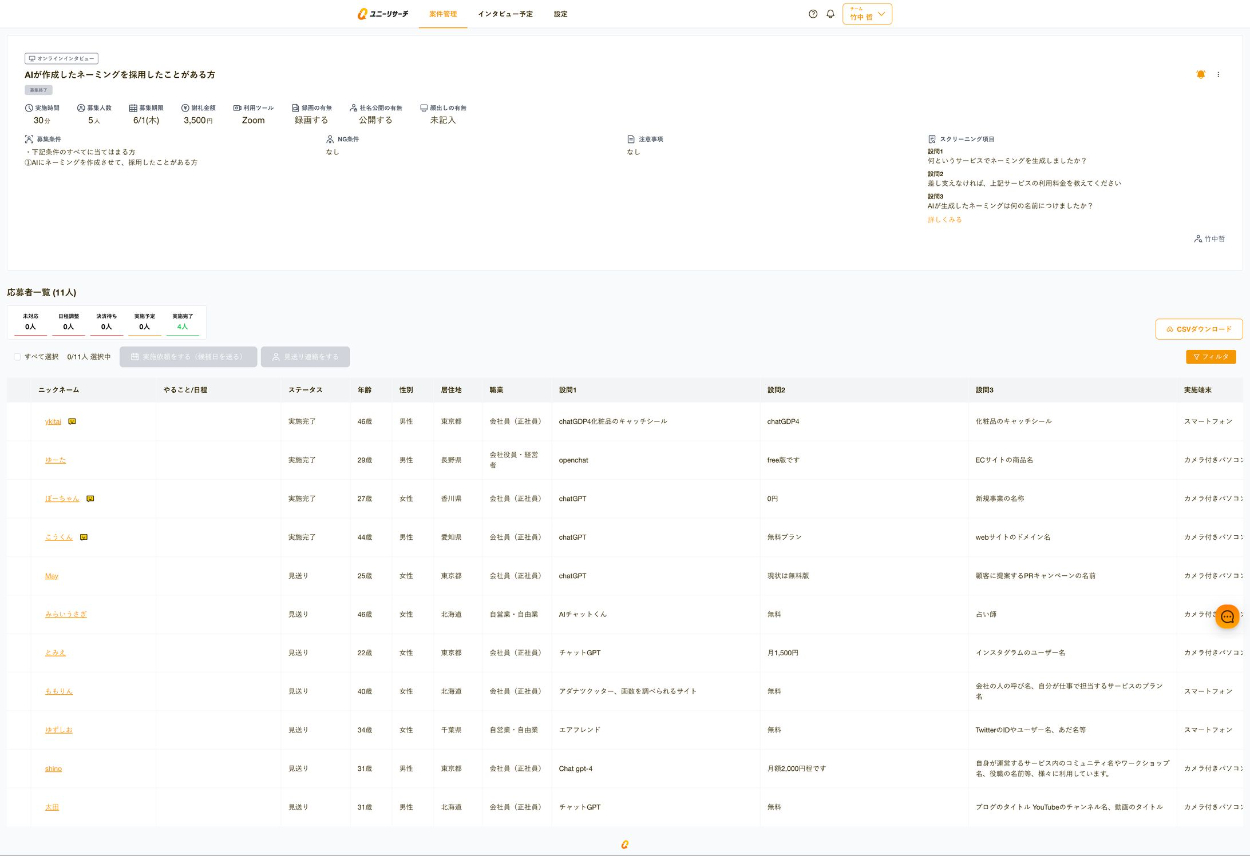The height and width of the screenshot is (856, 1250).
Task: Open applicant みらいうさぎ profile link
Action: (x=66, y=614)
